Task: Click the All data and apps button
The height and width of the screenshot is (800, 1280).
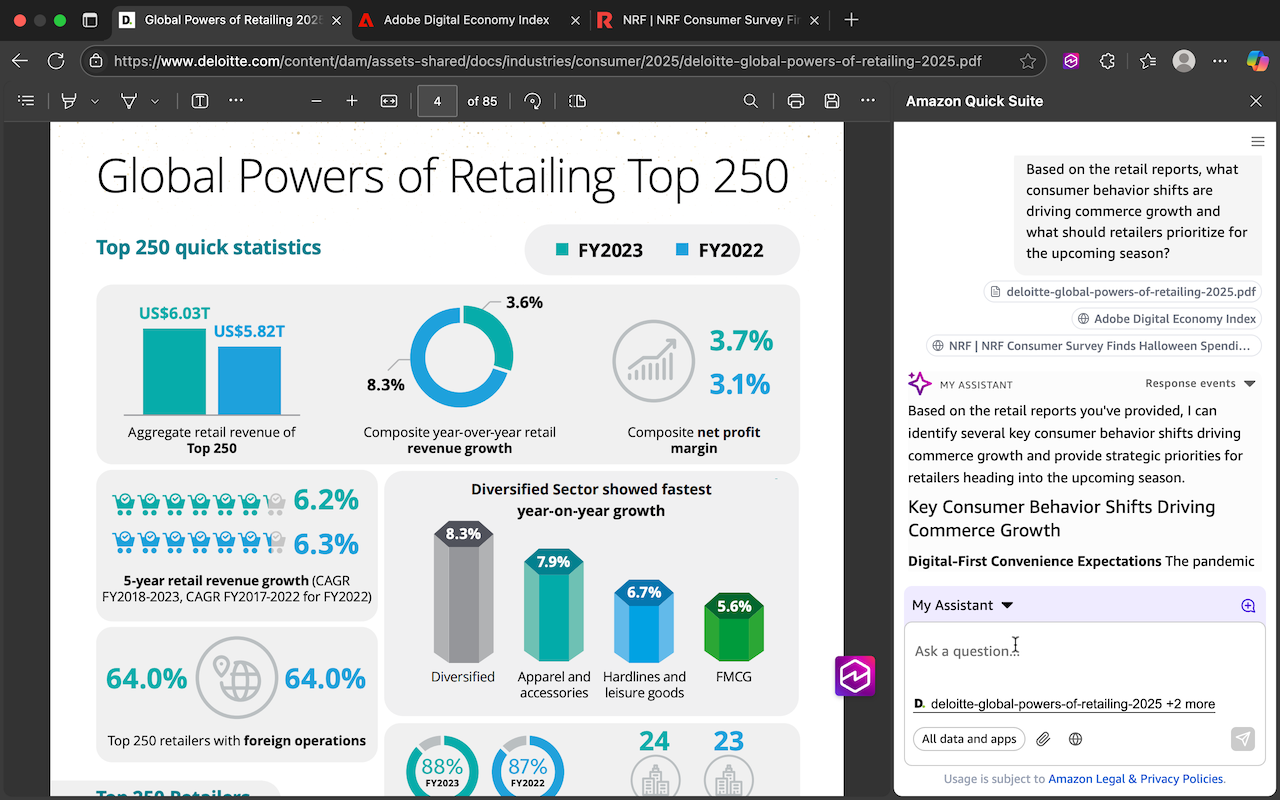Action: (x=968, y=739)
